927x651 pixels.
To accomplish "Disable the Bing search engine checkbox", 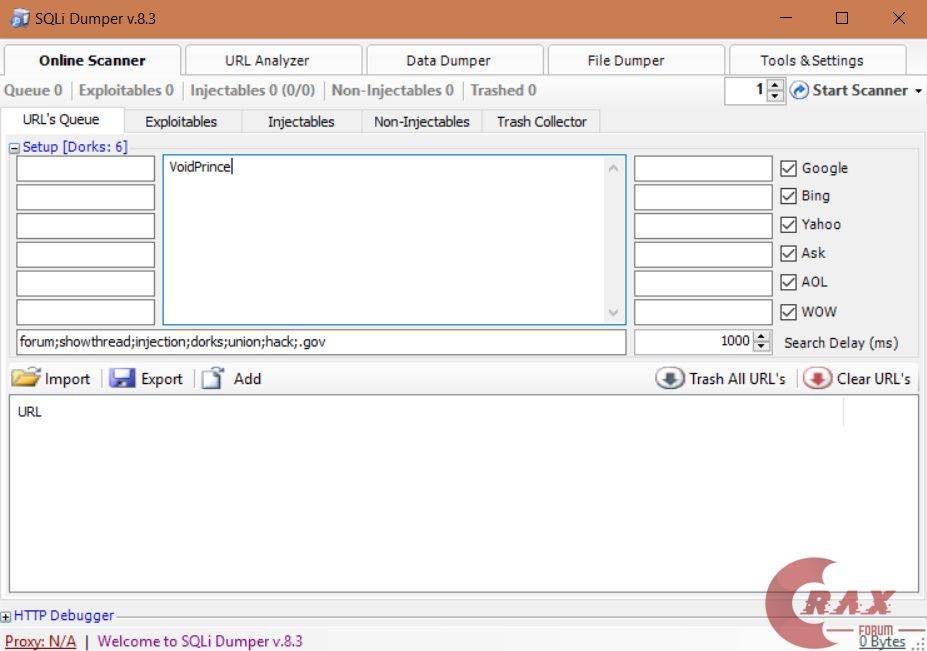I will [x=788, y=196].
